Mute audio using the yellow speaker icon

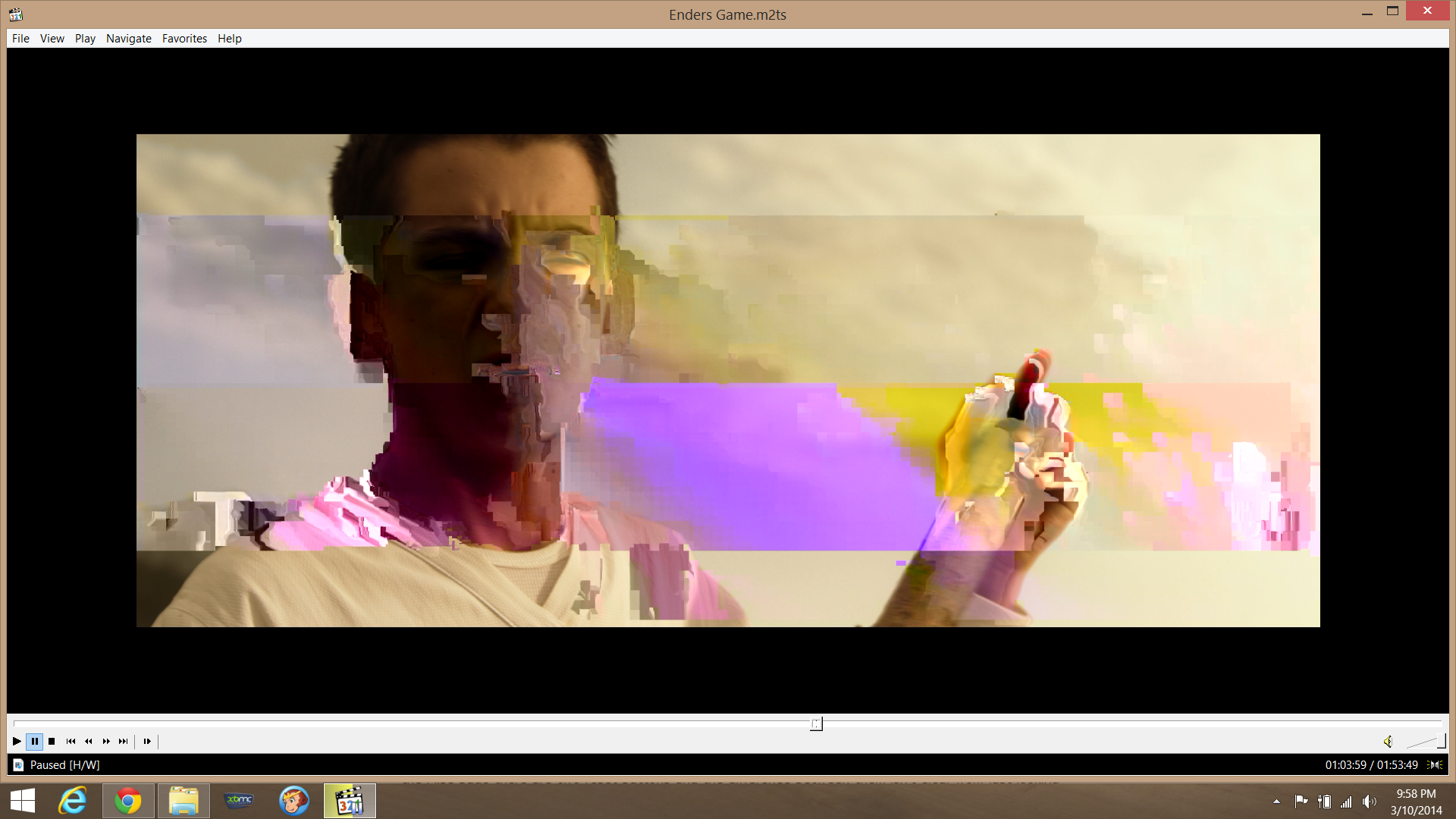(x=1388, y=742)
